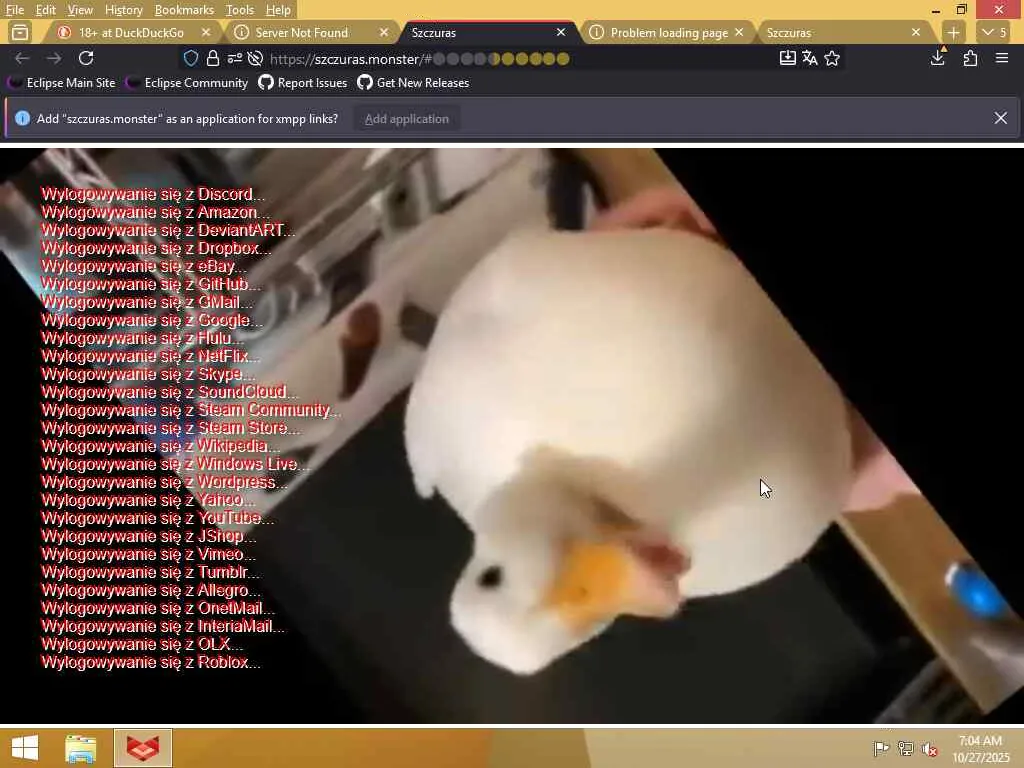The height and width of the screenshot is (768, 1024).
Task: Go back using the back arrow
Action: point(22,59)
